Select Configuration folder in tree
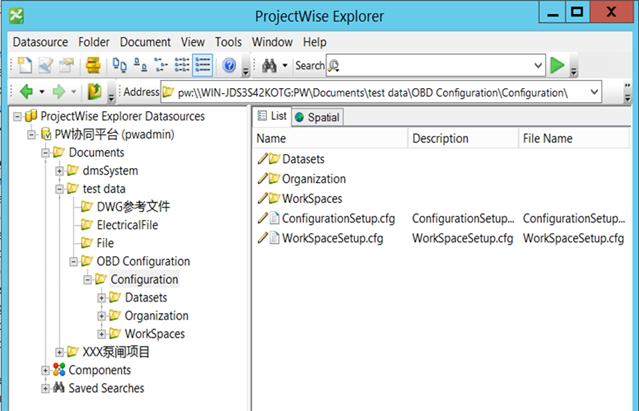 [x=144, y=279]
